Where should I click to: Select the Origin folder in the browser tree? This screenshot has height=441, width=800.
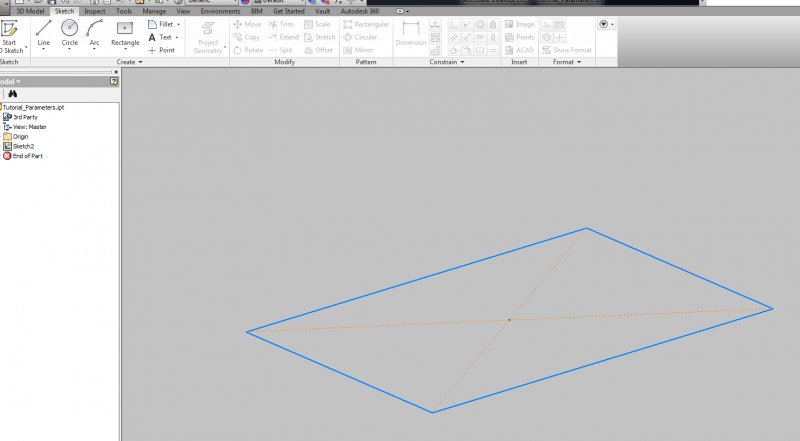pos(20,137)
